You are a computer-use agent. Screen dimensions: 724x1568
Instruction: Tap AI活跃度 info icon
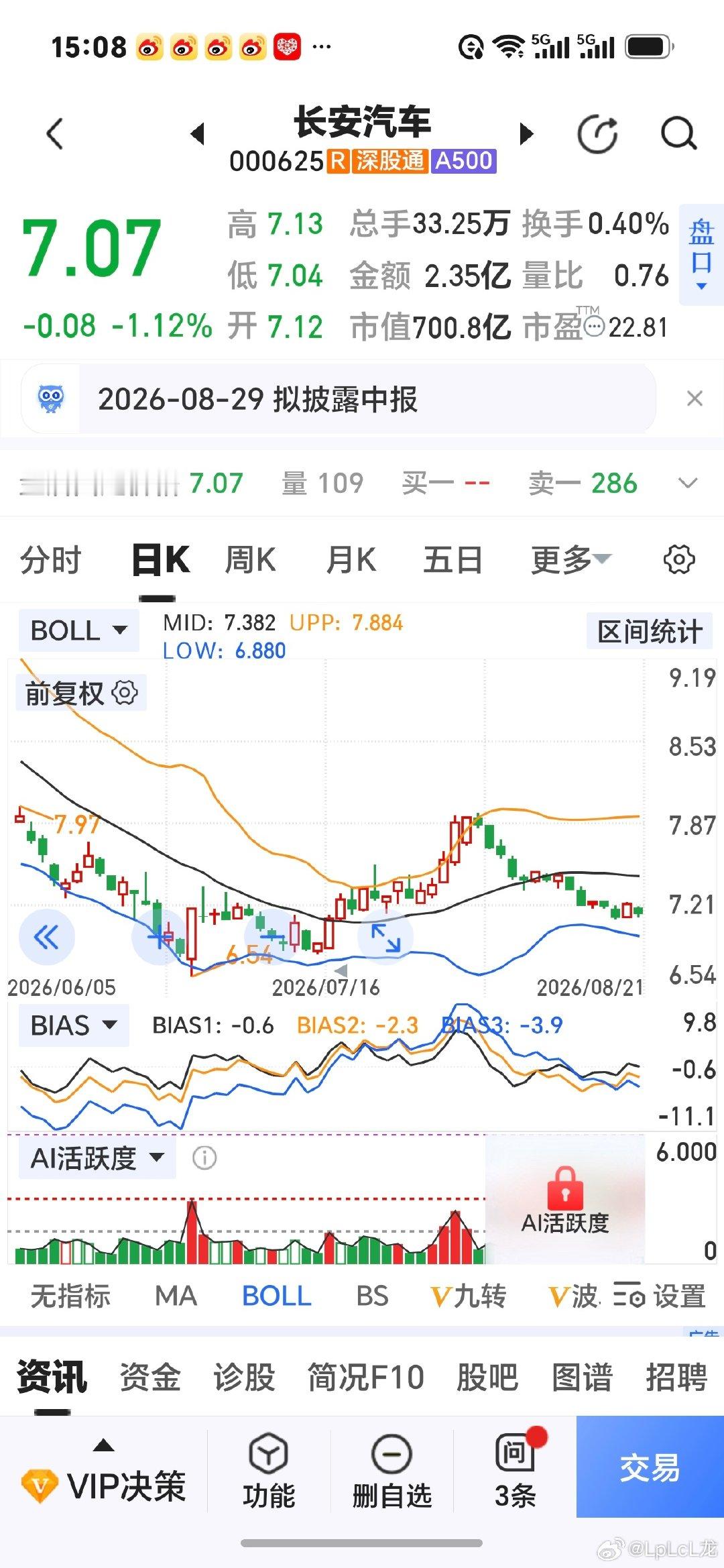pos(204,1158)
